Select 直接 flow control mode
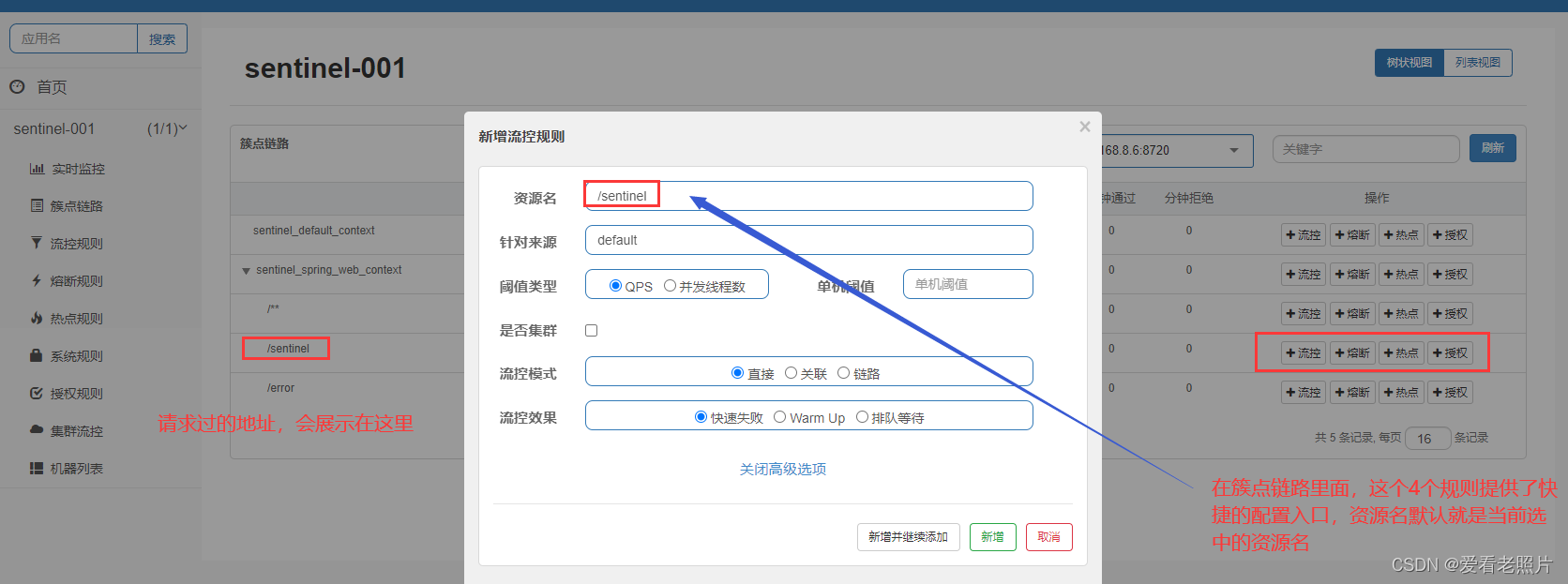Screen dimensions: 1568x584 [737, 373]
